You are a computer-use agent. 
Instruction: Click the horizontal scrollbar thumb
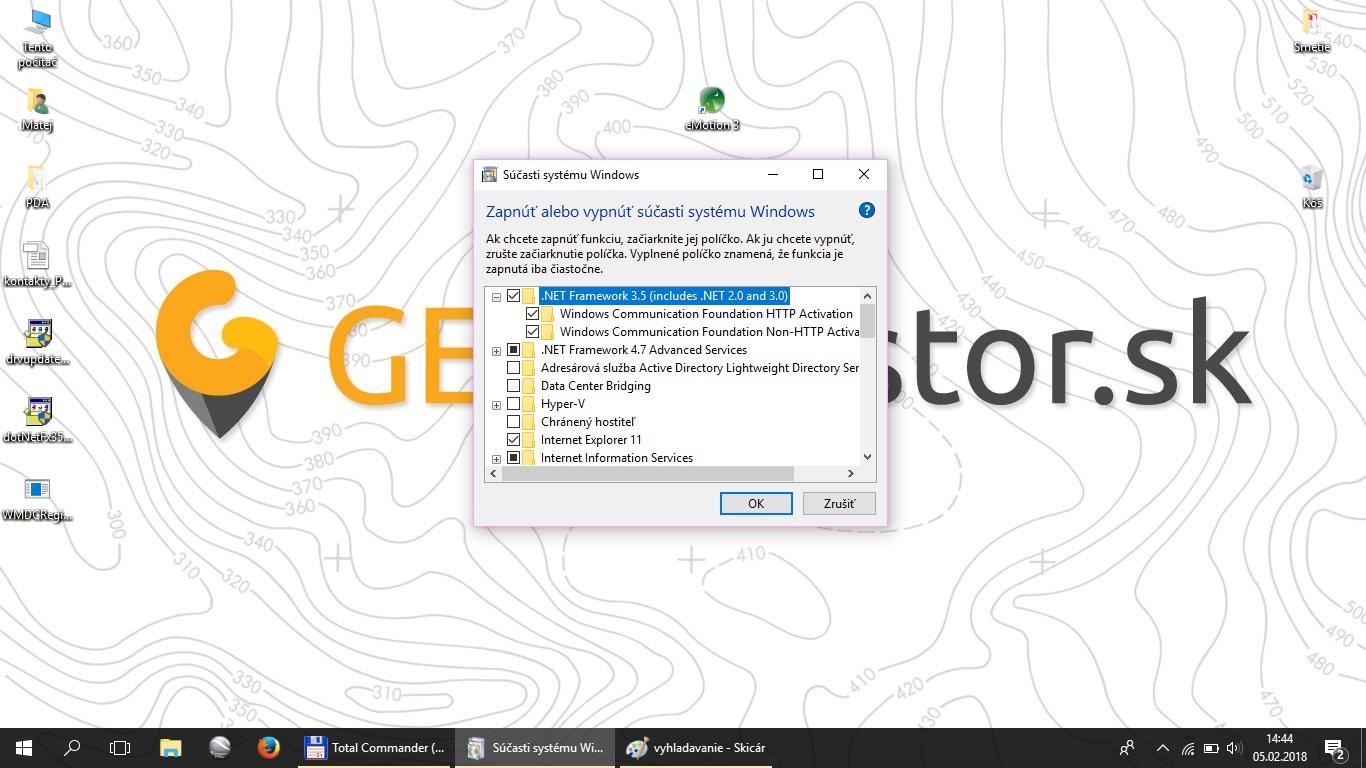pos(647,474)
